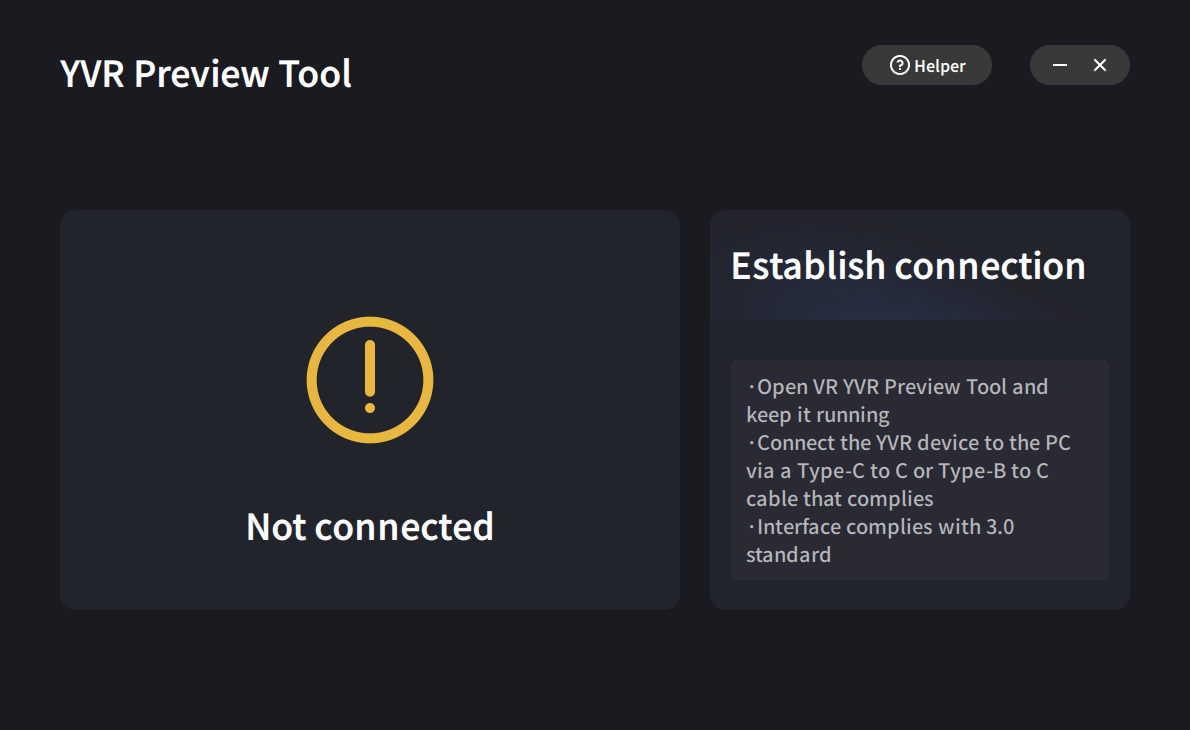This screenshot has width=1190, height=730.
Task: Click the left Not connected status card
Action: [x=369, y=410]
